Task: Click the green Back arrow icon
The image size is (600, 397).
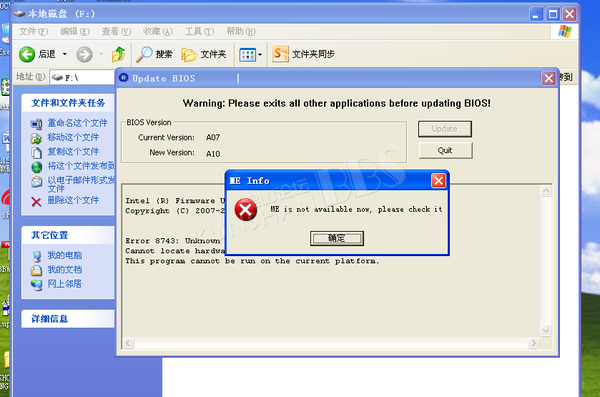Action: click(27, 54)
